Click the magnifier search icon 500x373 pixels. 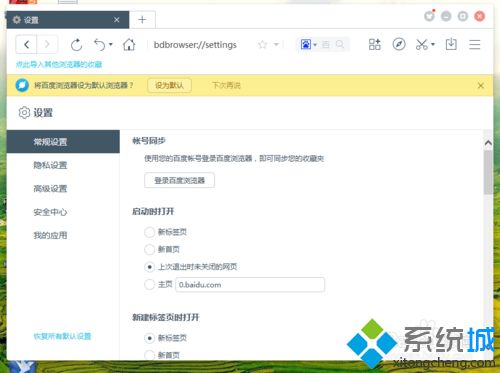[x=340, y=44]
